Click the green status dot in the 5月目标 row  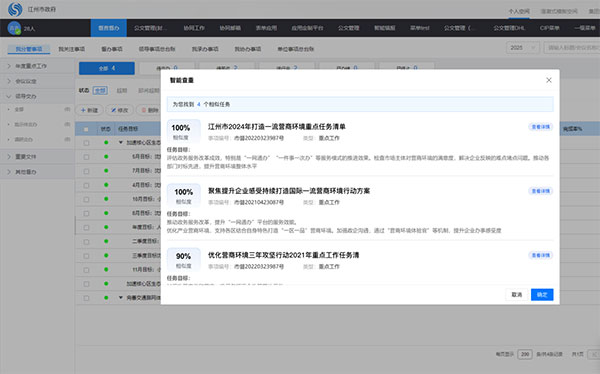coord(106,157)
